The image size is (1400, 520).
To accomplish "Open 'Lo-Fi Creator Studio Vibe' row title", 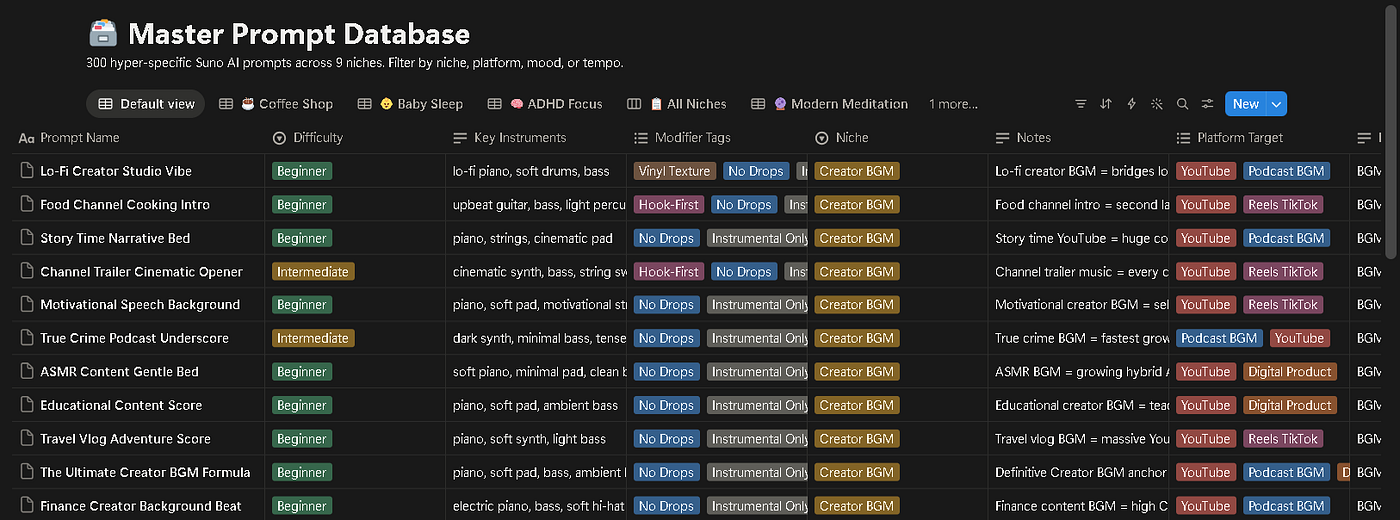I will click(116, 171).
